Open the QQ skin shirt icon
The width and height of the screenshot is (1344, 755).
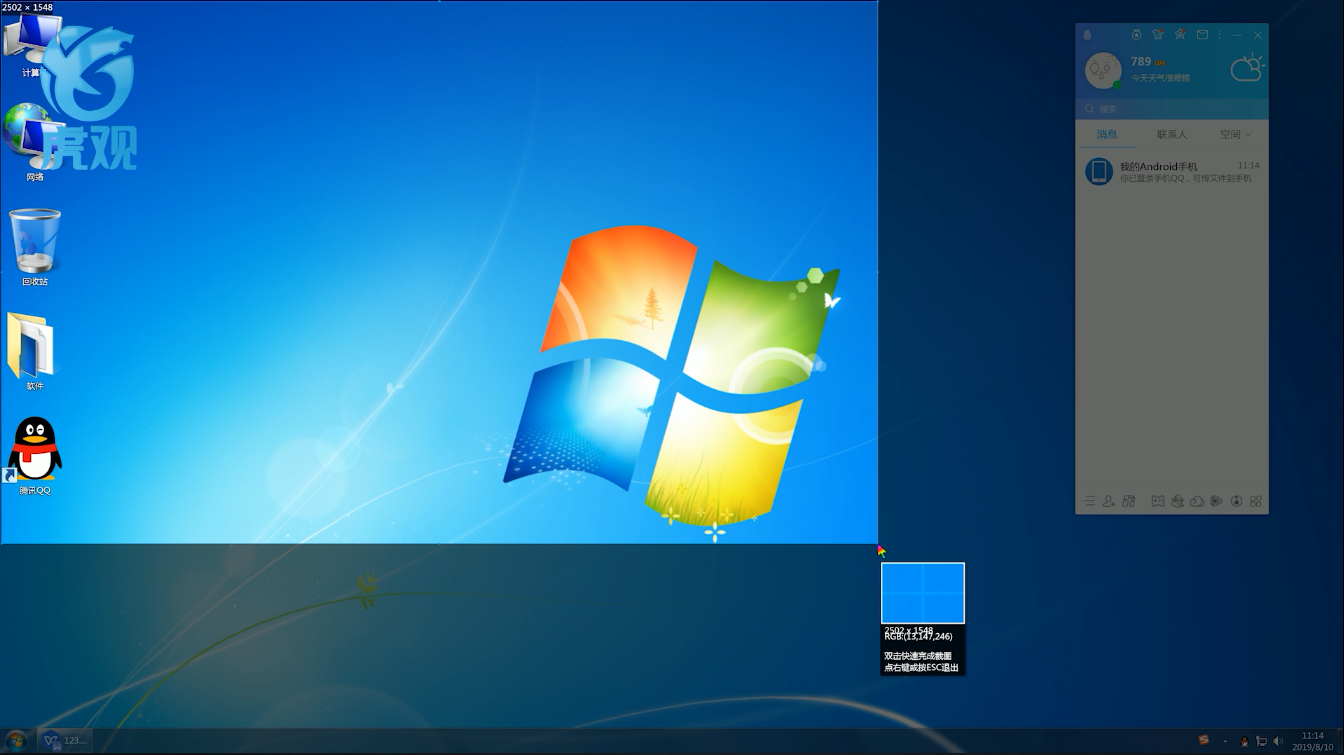pyautogui.click(x=1158, y=35)
